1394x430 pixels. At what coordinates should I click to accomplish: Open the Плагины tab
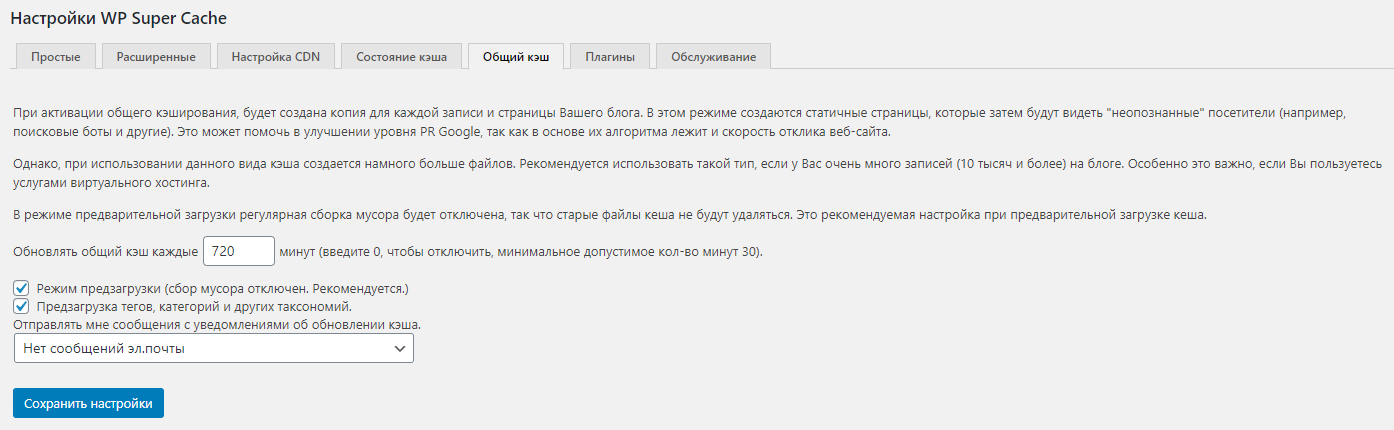click(x=610, y=57)
